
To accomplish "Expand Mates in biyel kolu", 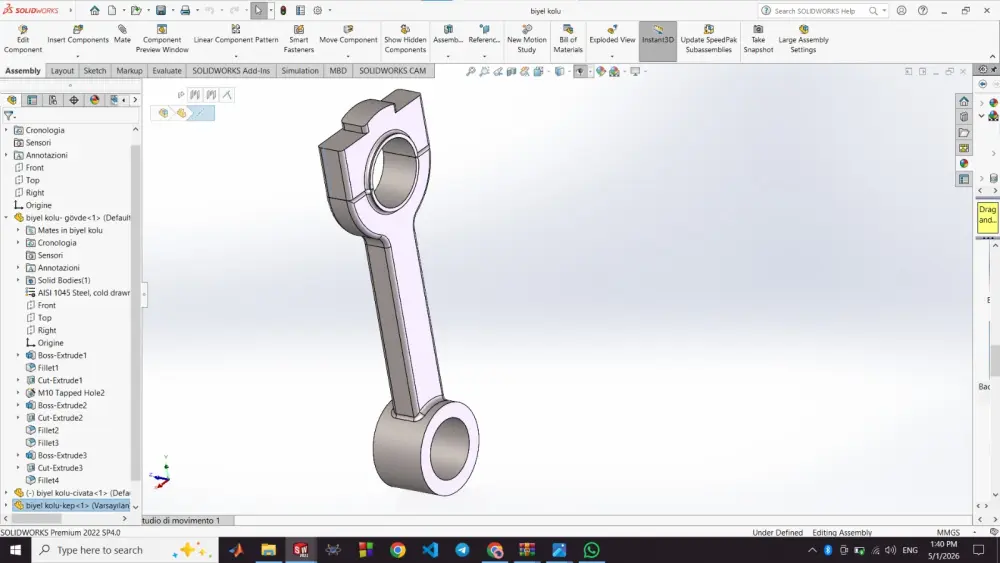I will pyautogui.click(x=18, y=230).
